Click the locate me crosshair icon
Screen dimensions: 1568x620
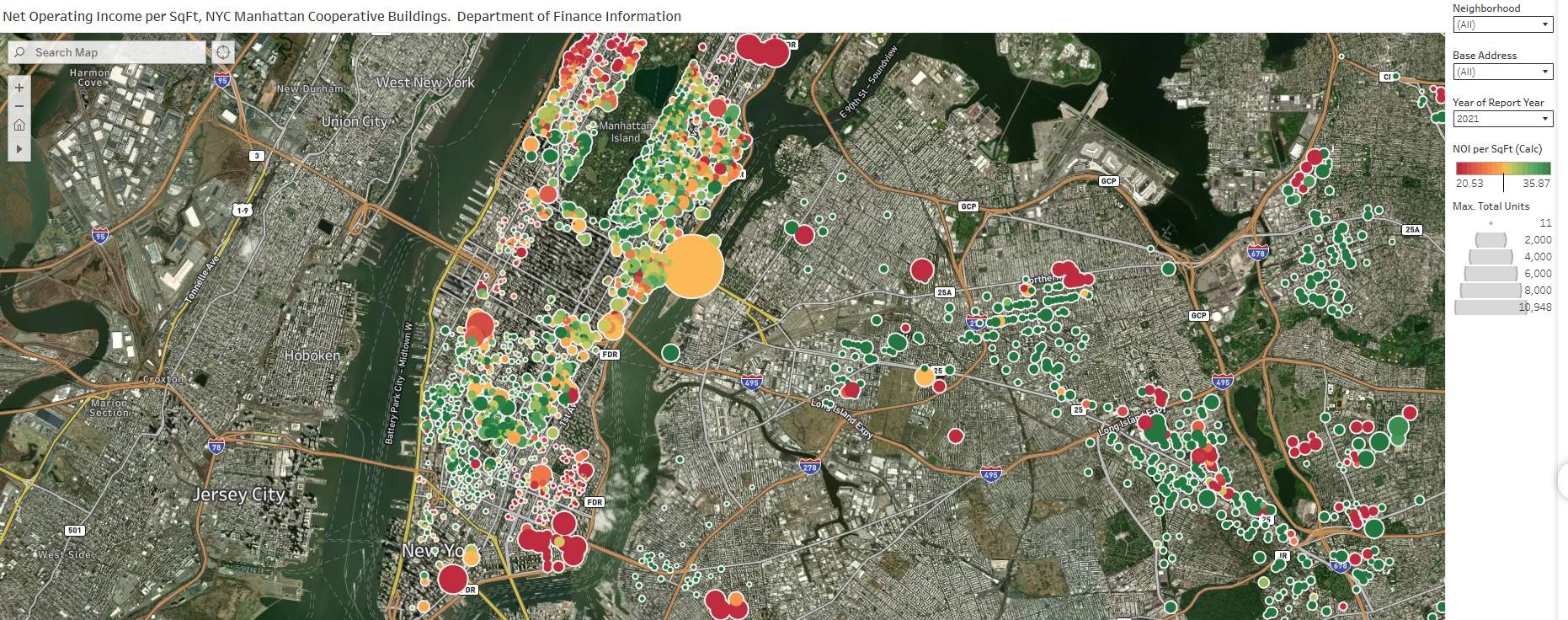click(x=223, y=52)
